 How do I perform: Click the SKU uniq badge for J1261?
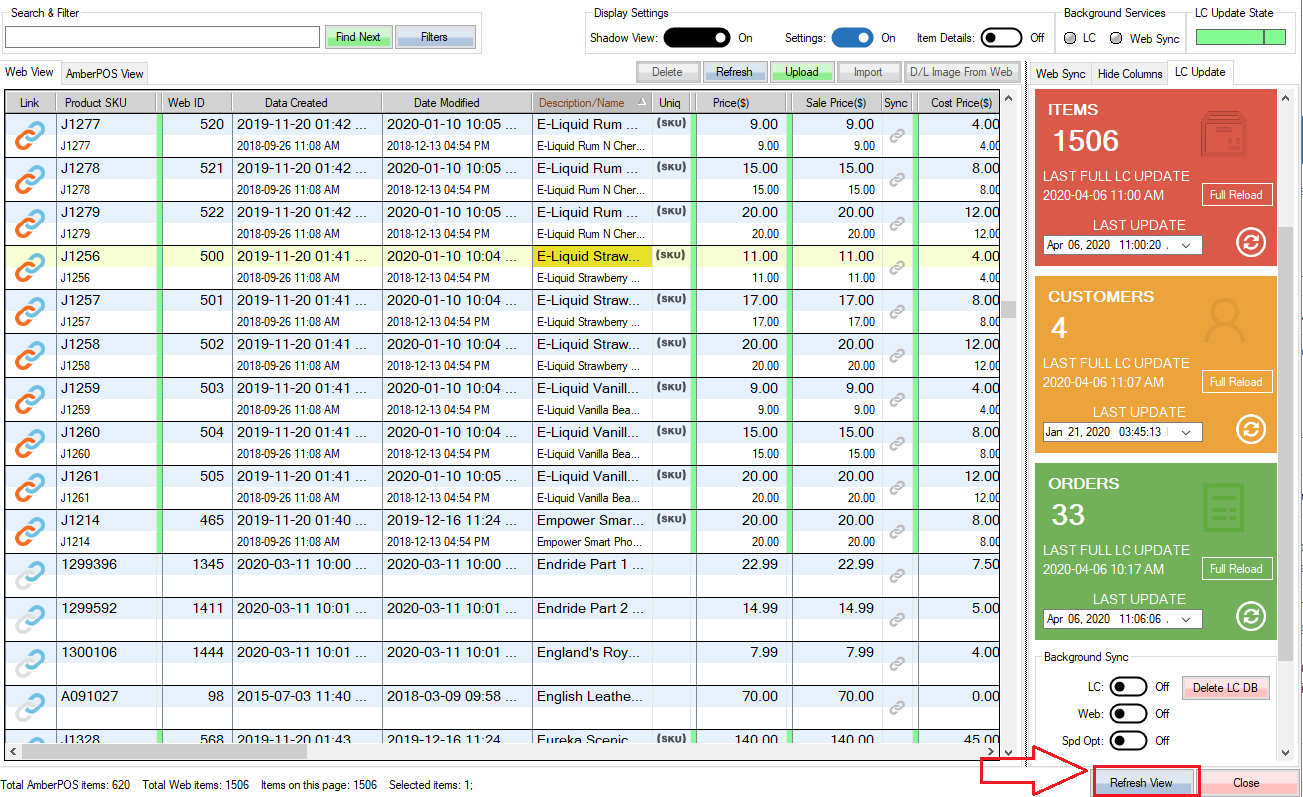[x=671, y=475]
